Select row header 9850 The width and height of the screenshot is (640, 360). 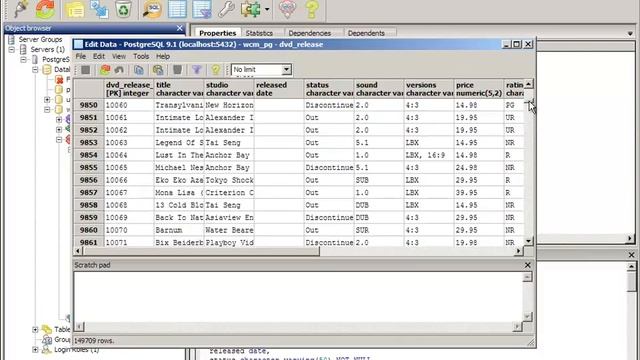pos(89,105)
